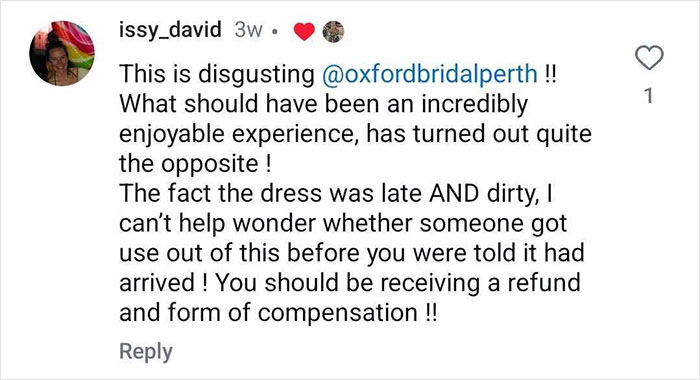Reply to issy_david's comment
700x380 pixels.
point(146,351)
